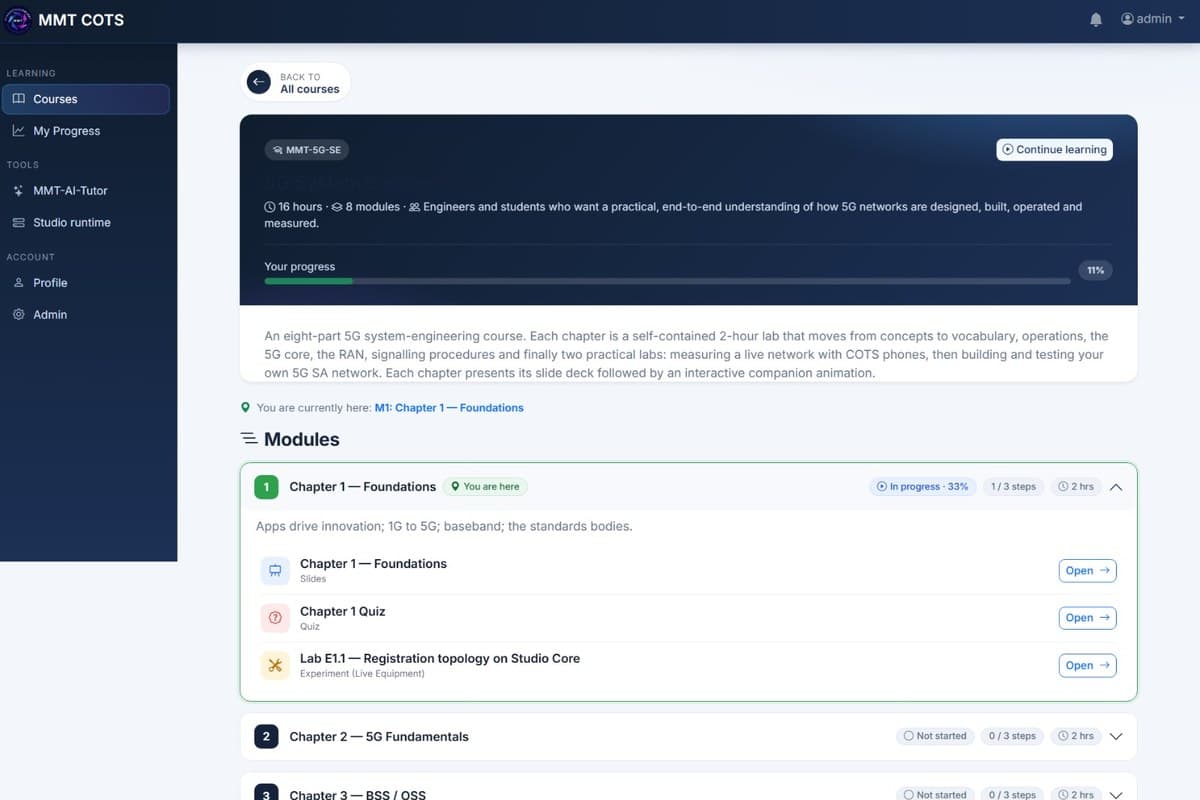Expand the Chapter 2 5G Fundamentals module
This screenshot has height=800, width=1200.
click(x=1117, y=736)
